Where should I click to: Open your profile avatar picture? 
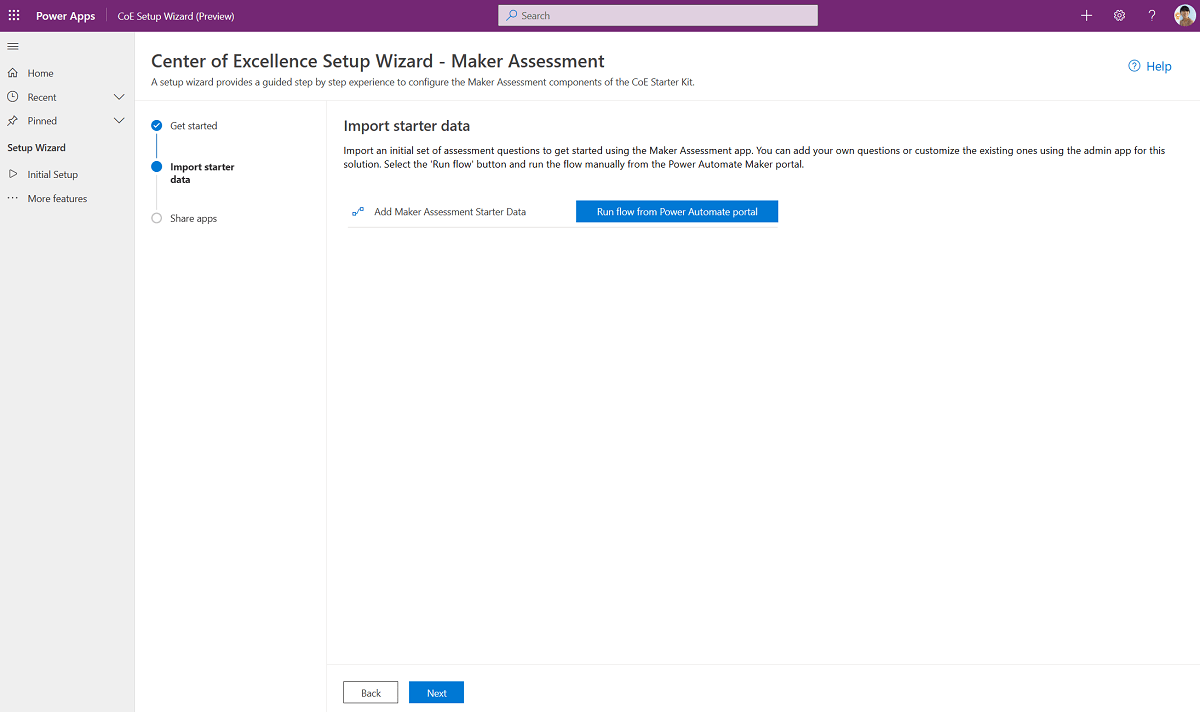point(1184,15)
